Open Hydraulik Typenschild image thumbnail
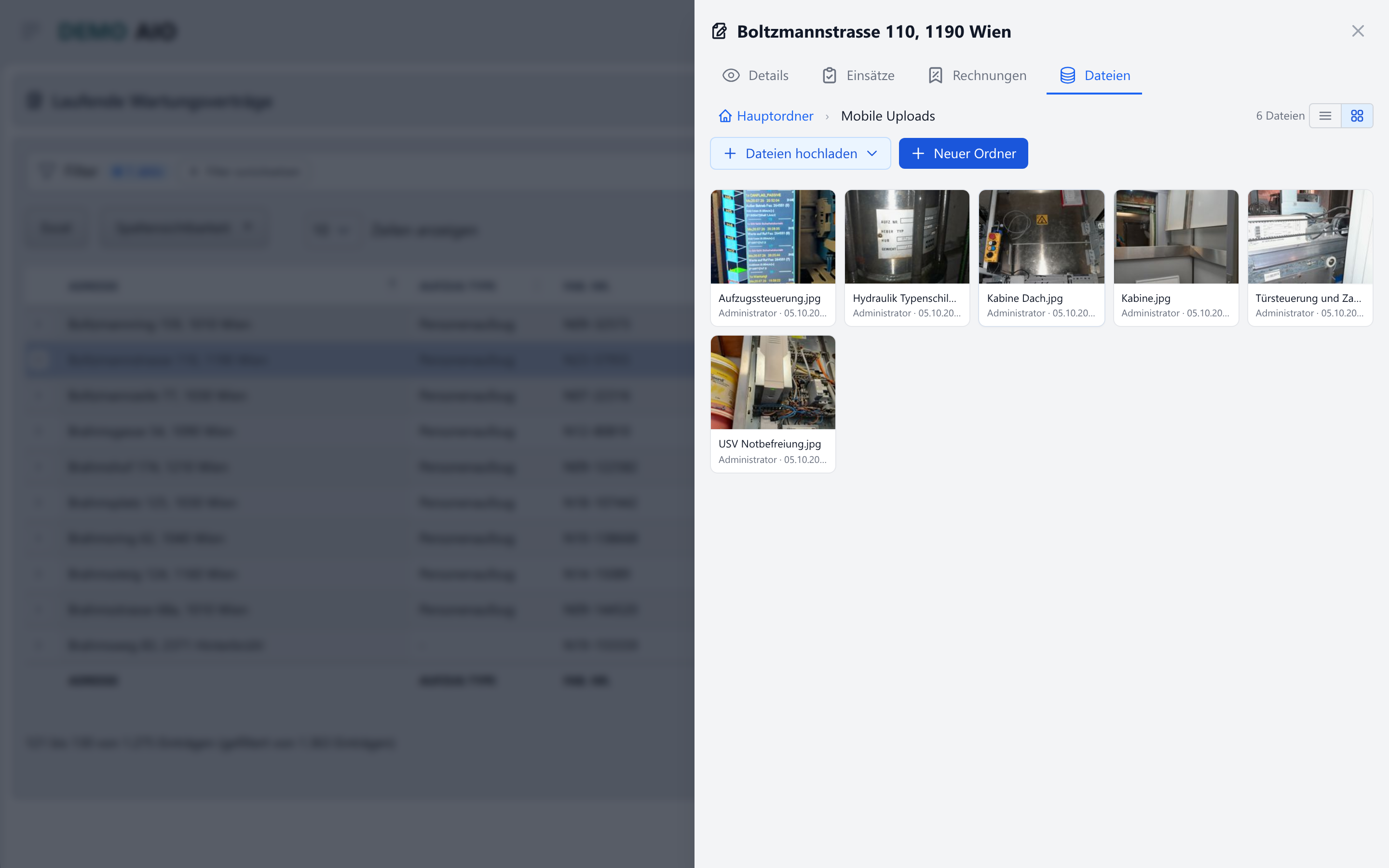Image resolution: width=1389 pixels, height=868 pixels. click(x=907, y=236)
